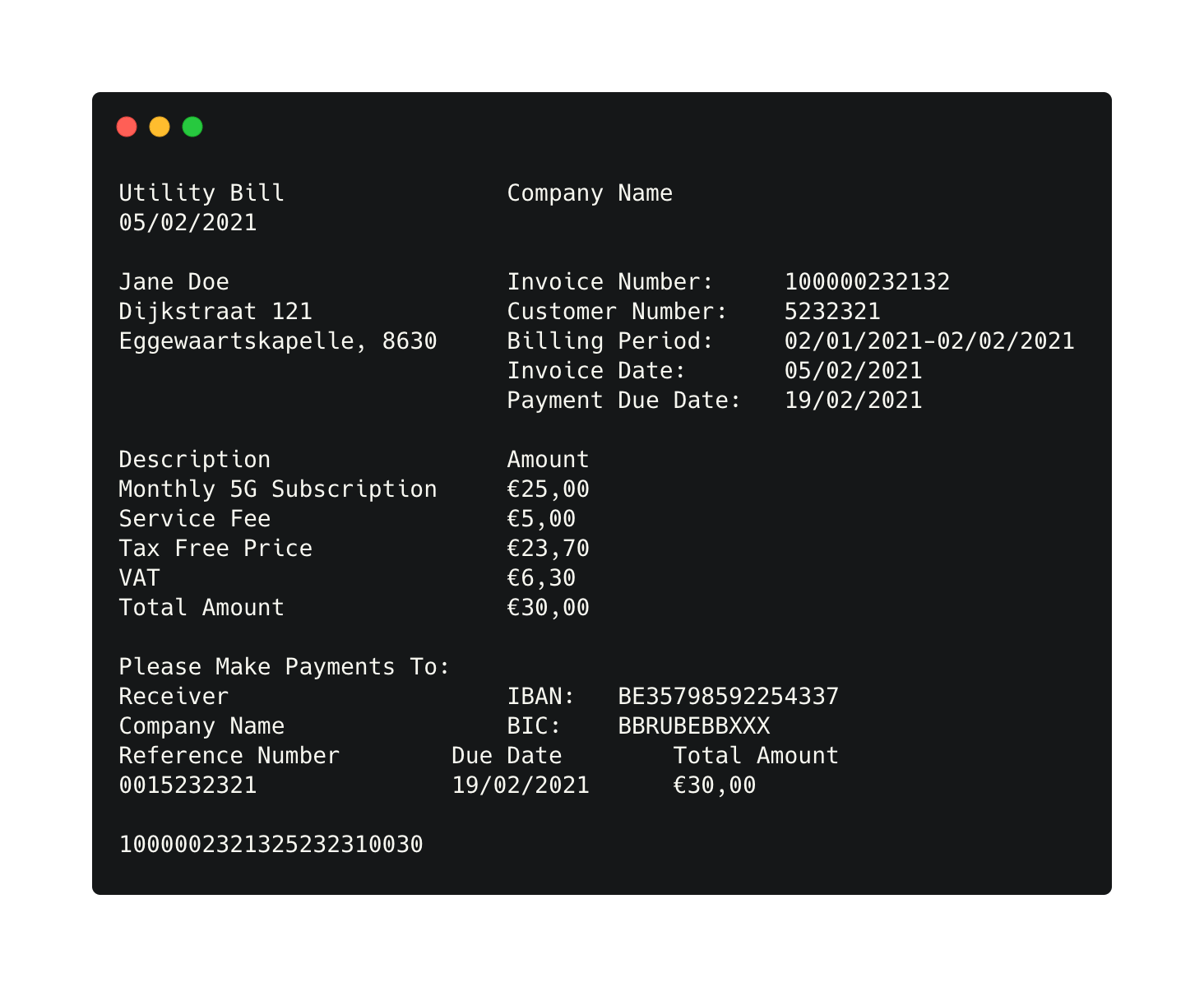Click the "Tax Free Price" row label

[x=215, y=548]
